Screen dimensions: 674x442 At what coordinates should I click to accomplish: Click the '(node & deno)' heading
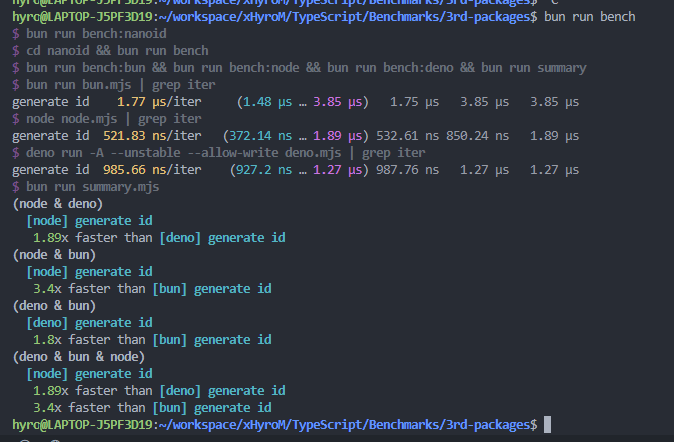click(58, 204)
